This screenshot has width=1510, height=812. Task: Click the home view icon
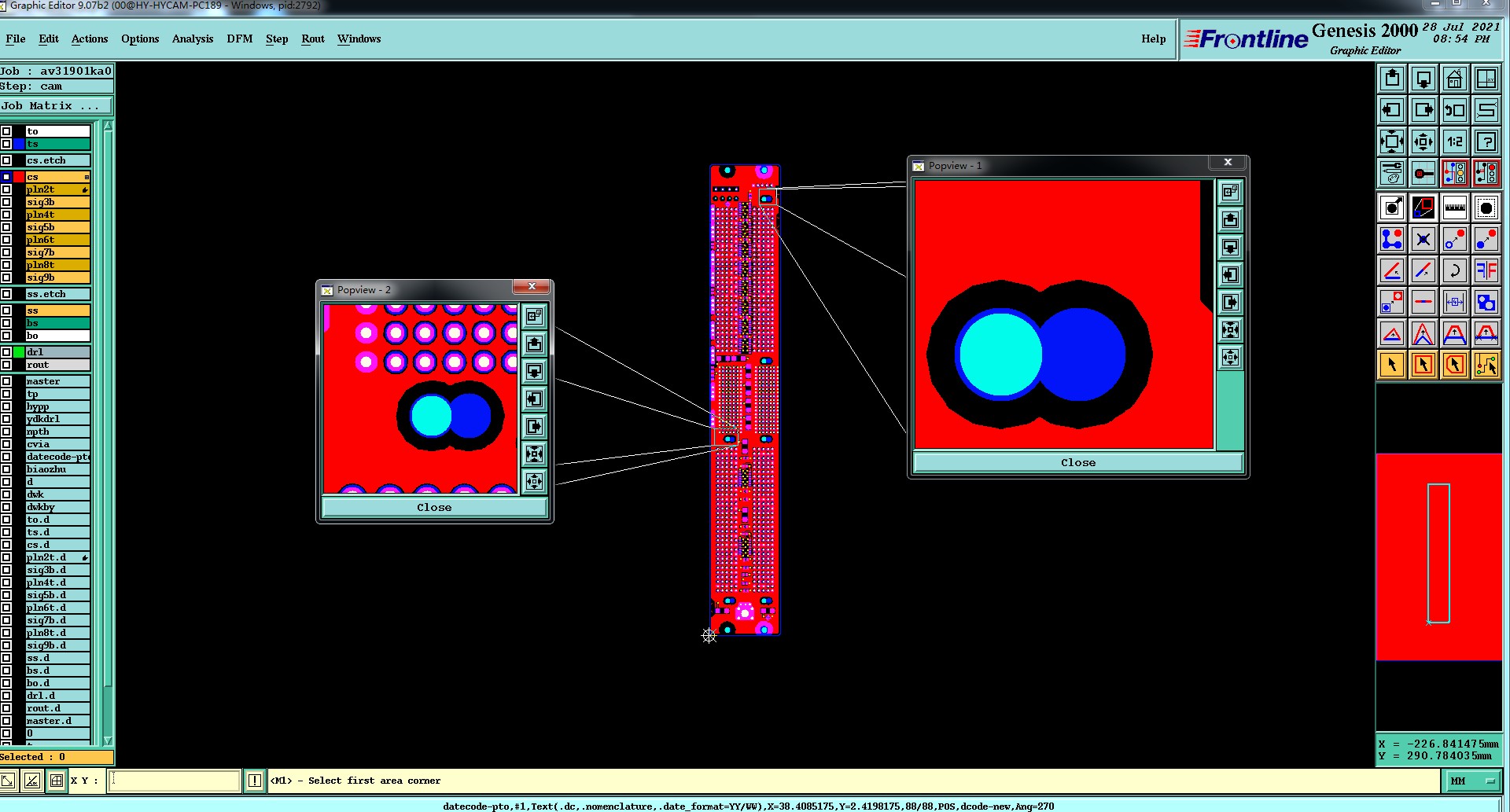(1455, 79)
